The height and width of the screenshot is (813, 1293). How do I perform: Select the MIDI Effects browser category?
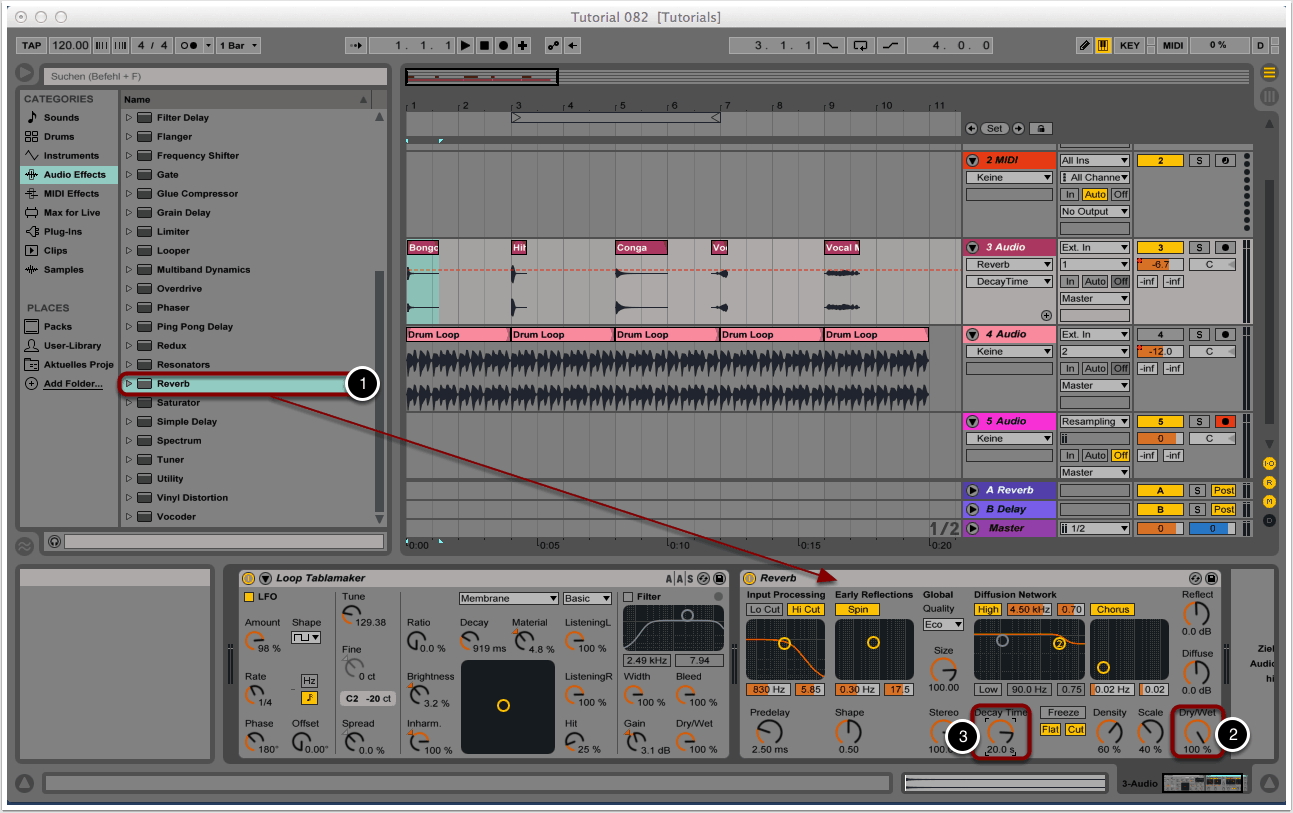click(68, 193)
